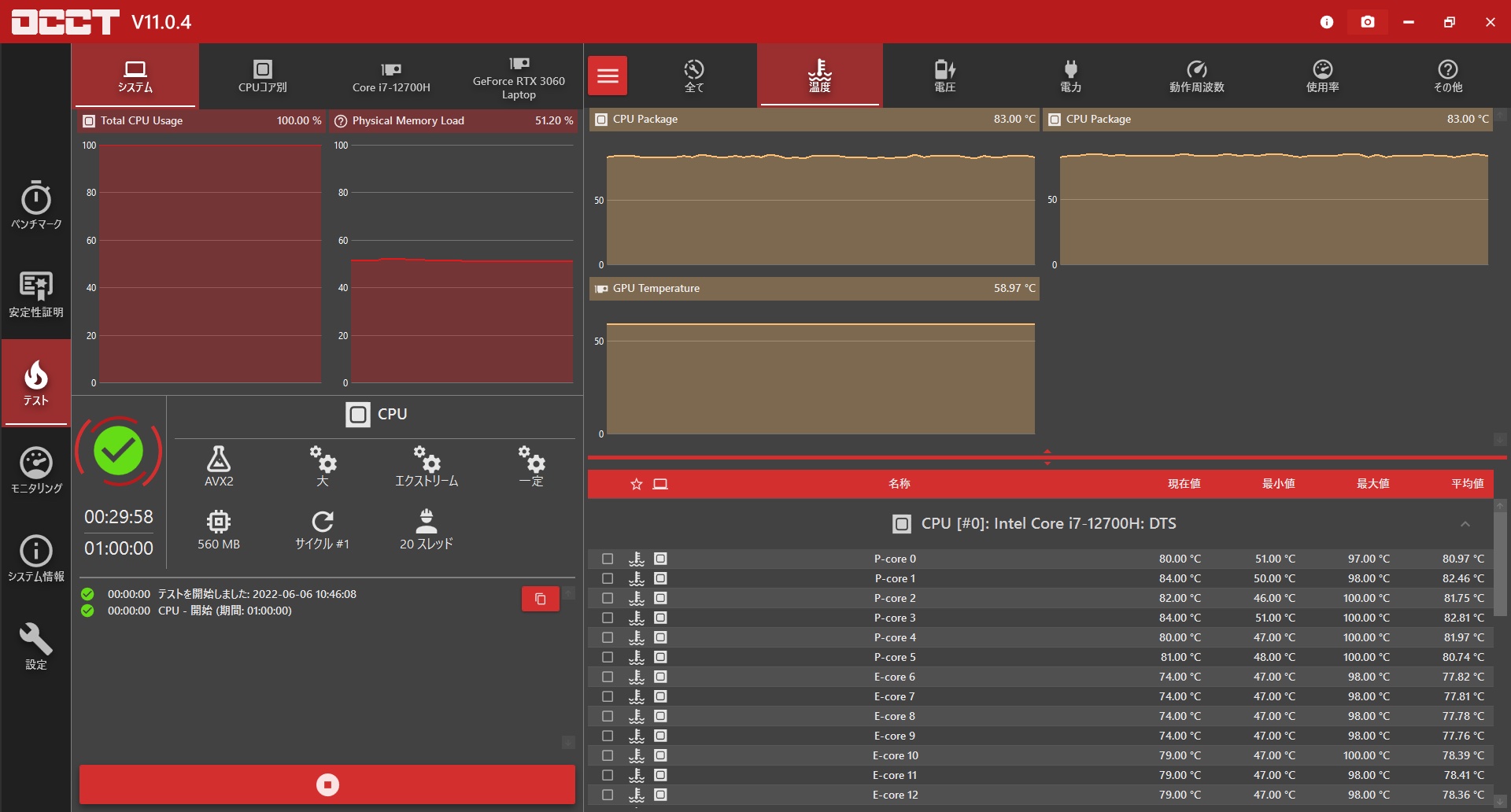Open the 安定性証明 stability certificate section

(x=36, y=293)
